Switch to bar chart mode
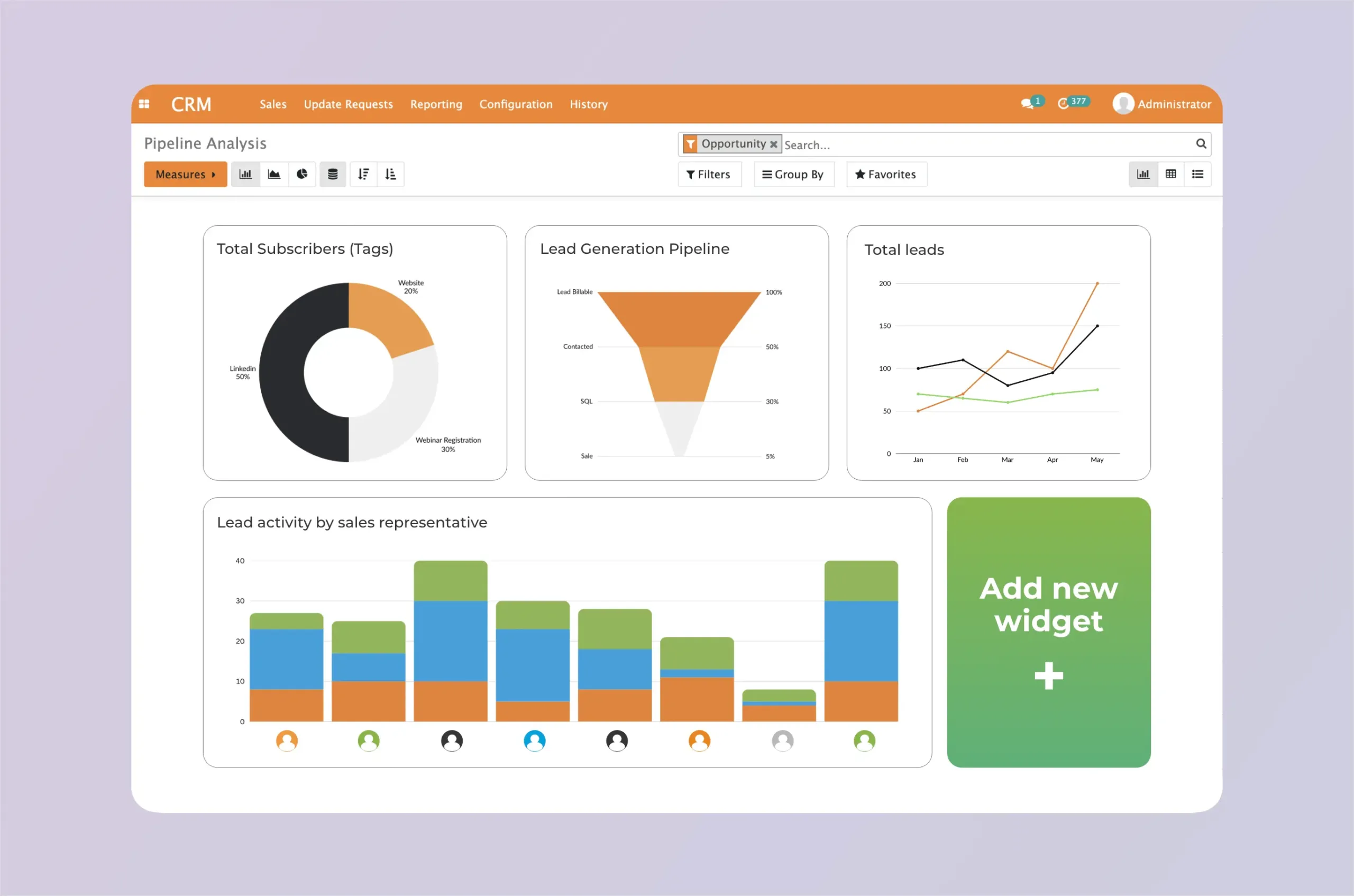The image size is (1354, 896). point(245,175)
